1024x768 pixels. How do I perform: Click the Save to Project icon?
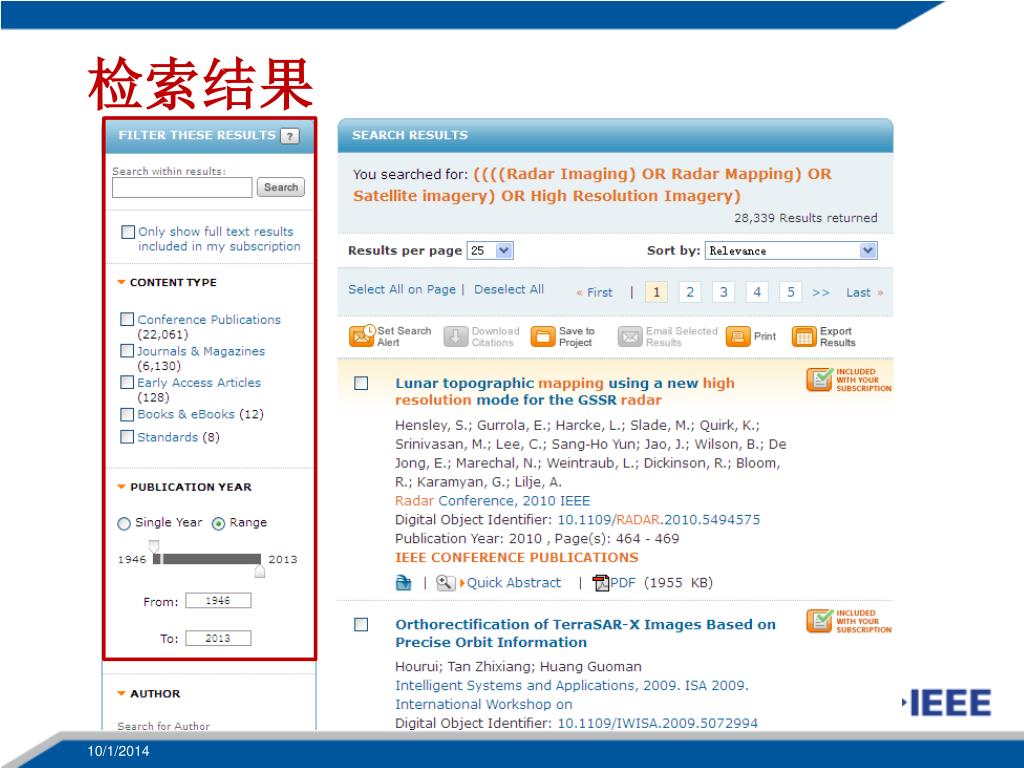click(x=543, y=336)
